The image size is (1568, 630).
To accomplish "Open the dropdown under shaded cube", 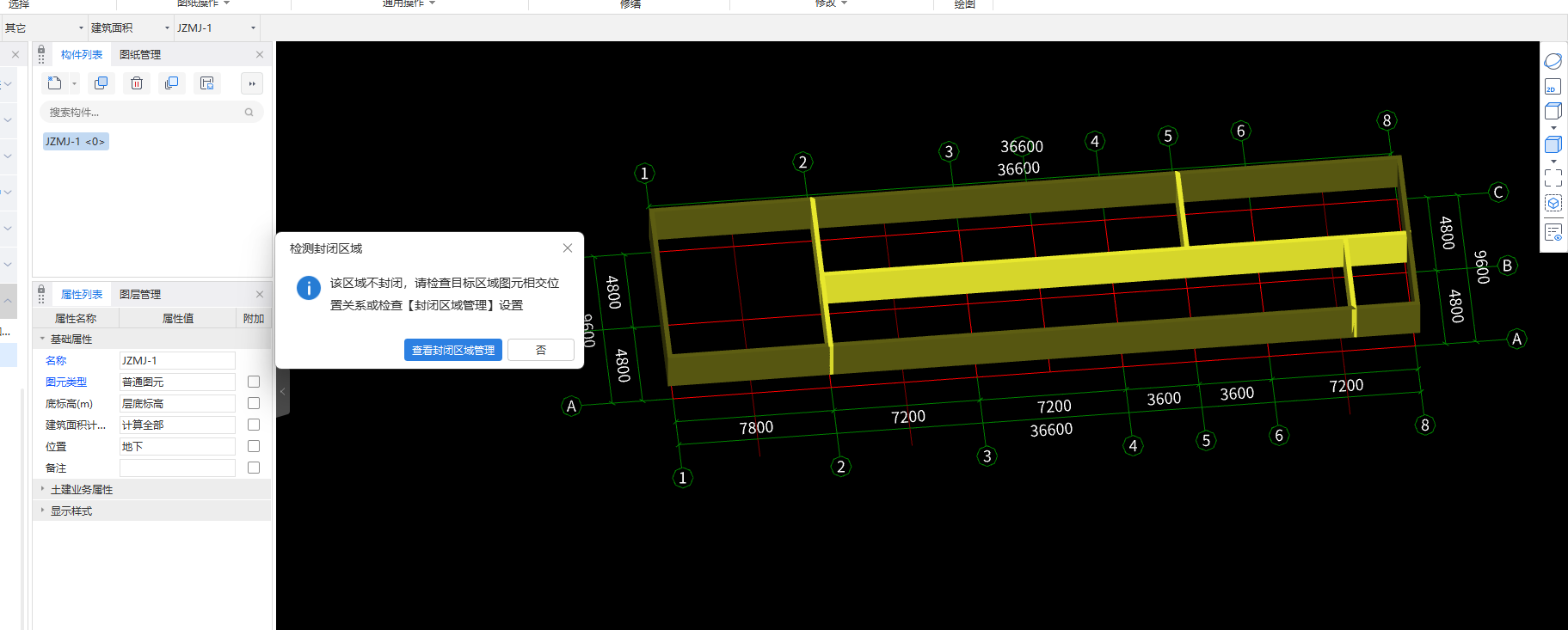I will coord(1553,162).
